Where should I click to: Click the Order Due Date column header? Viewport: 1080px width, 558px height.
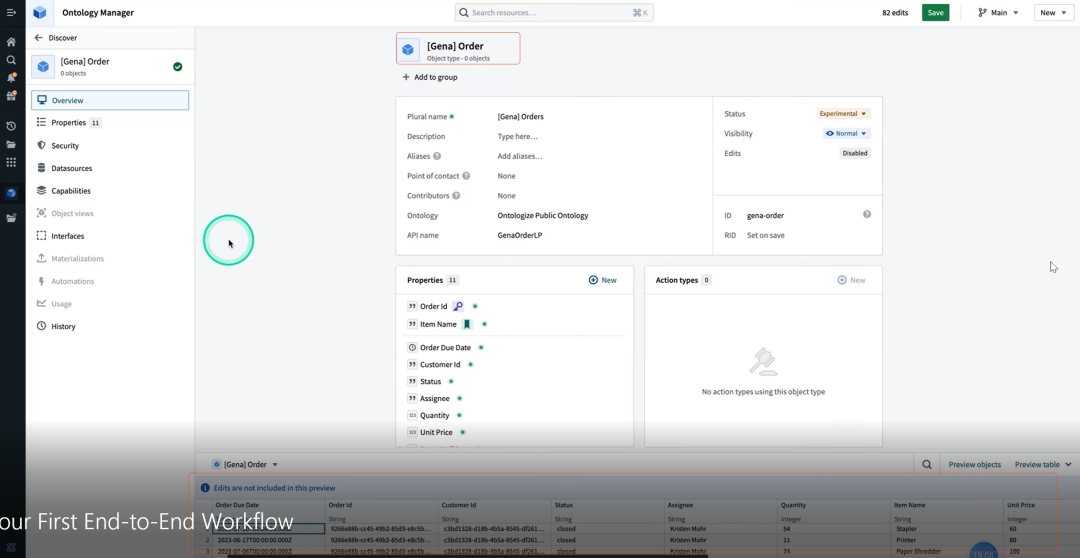coord(237,505)
